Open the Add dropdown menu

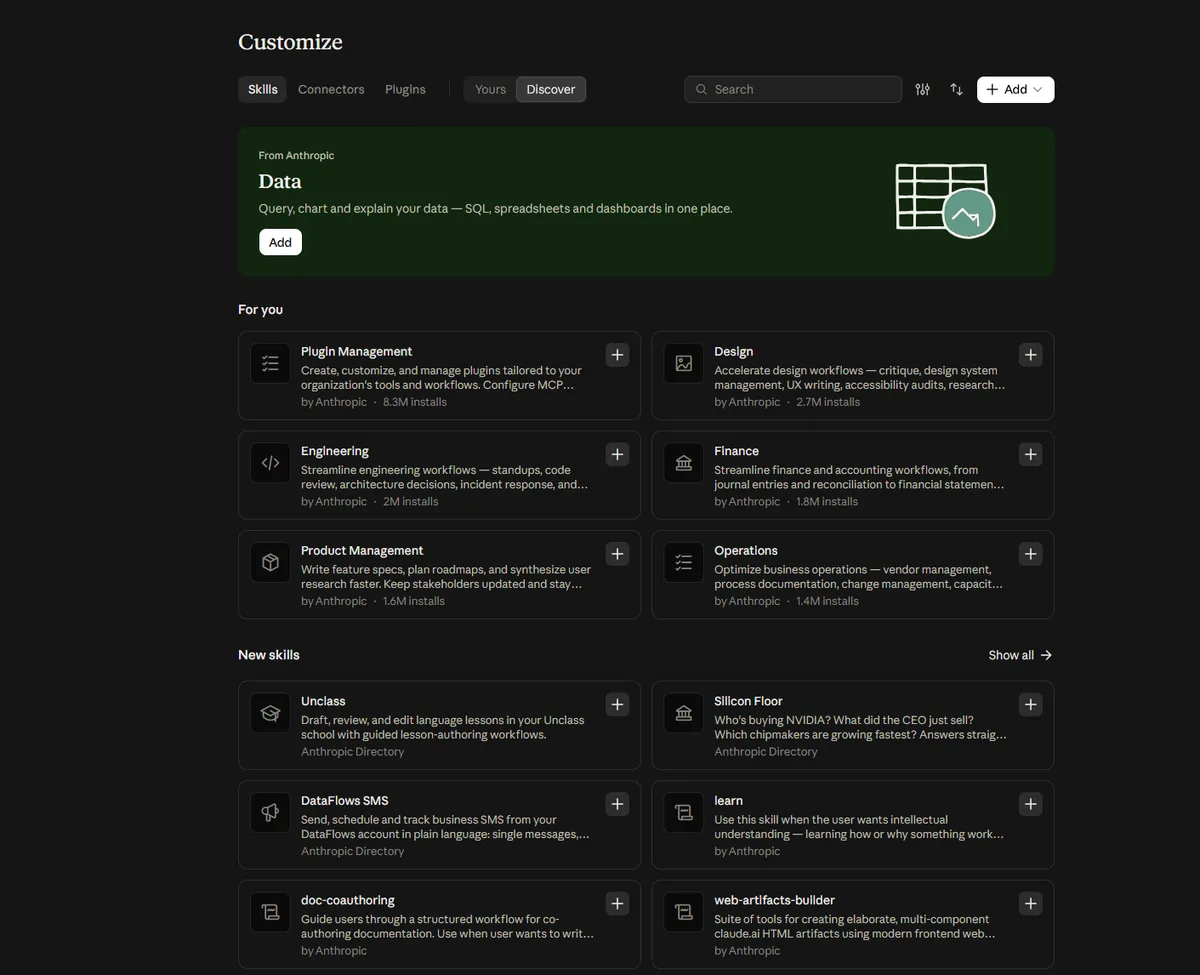point(1015,89)
